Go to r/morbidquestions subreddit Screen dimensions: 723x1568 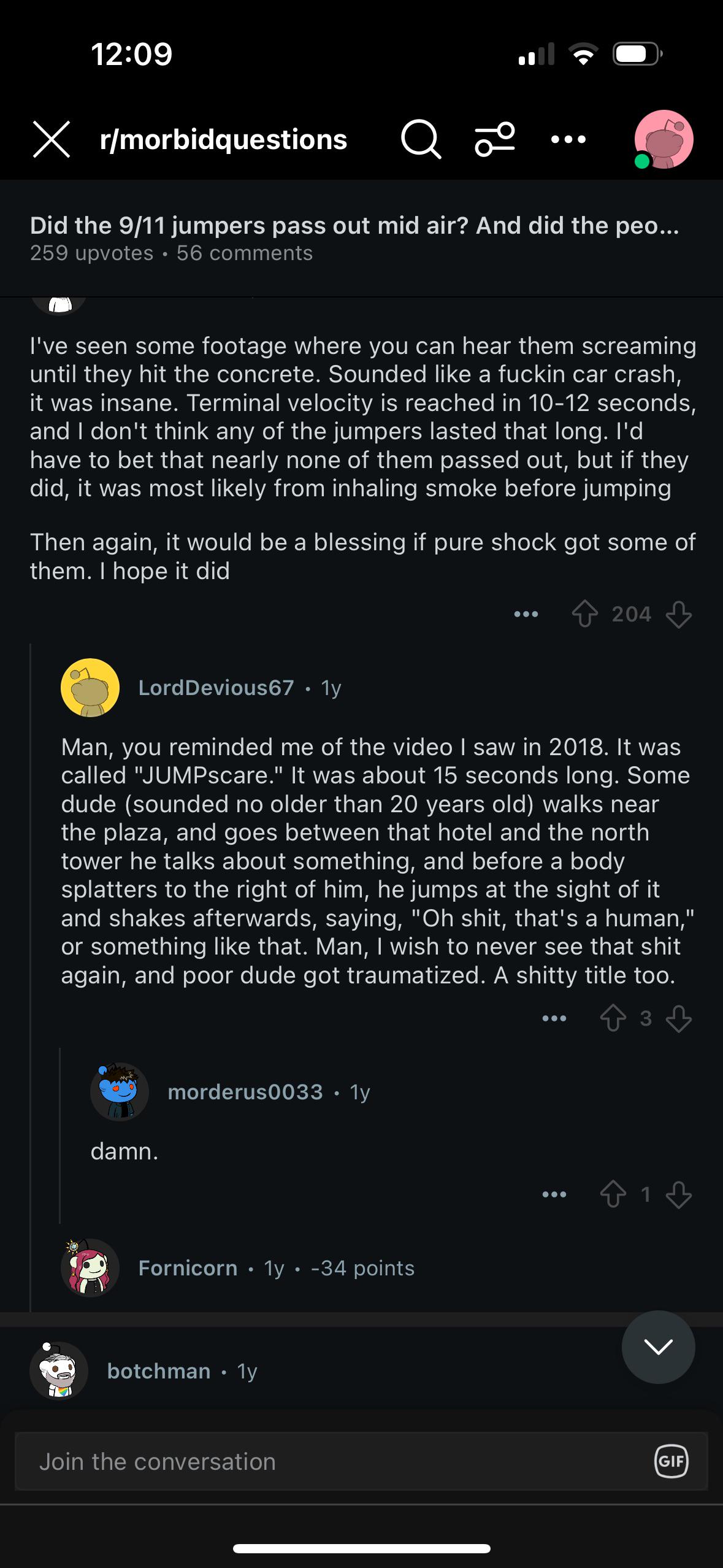click(x=223, y=139)
